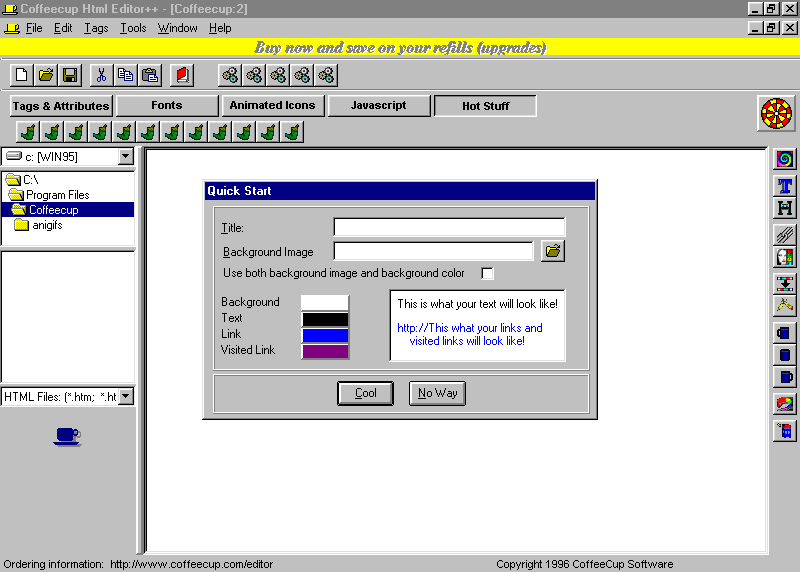Switch to the Animated Icons tab

click(x=272, y=106)
